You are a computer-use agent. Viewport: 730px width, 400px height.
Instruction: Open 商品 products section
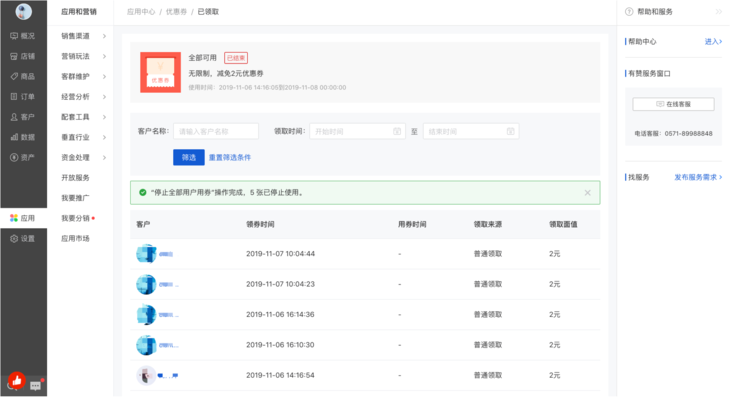(22, 76)
